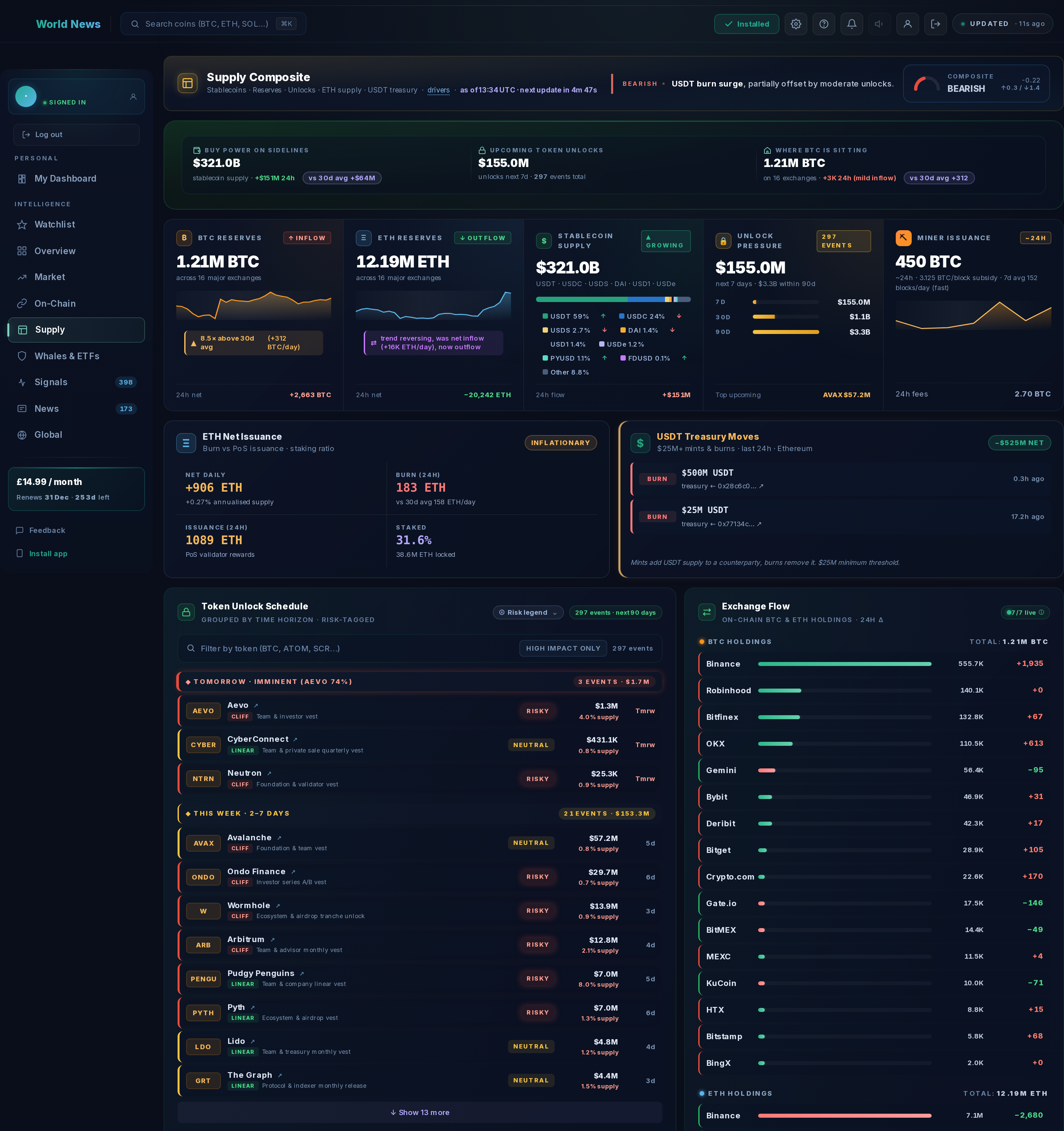
Task: Click vs 30d avg +$64M pill
Action: point(342,178)
